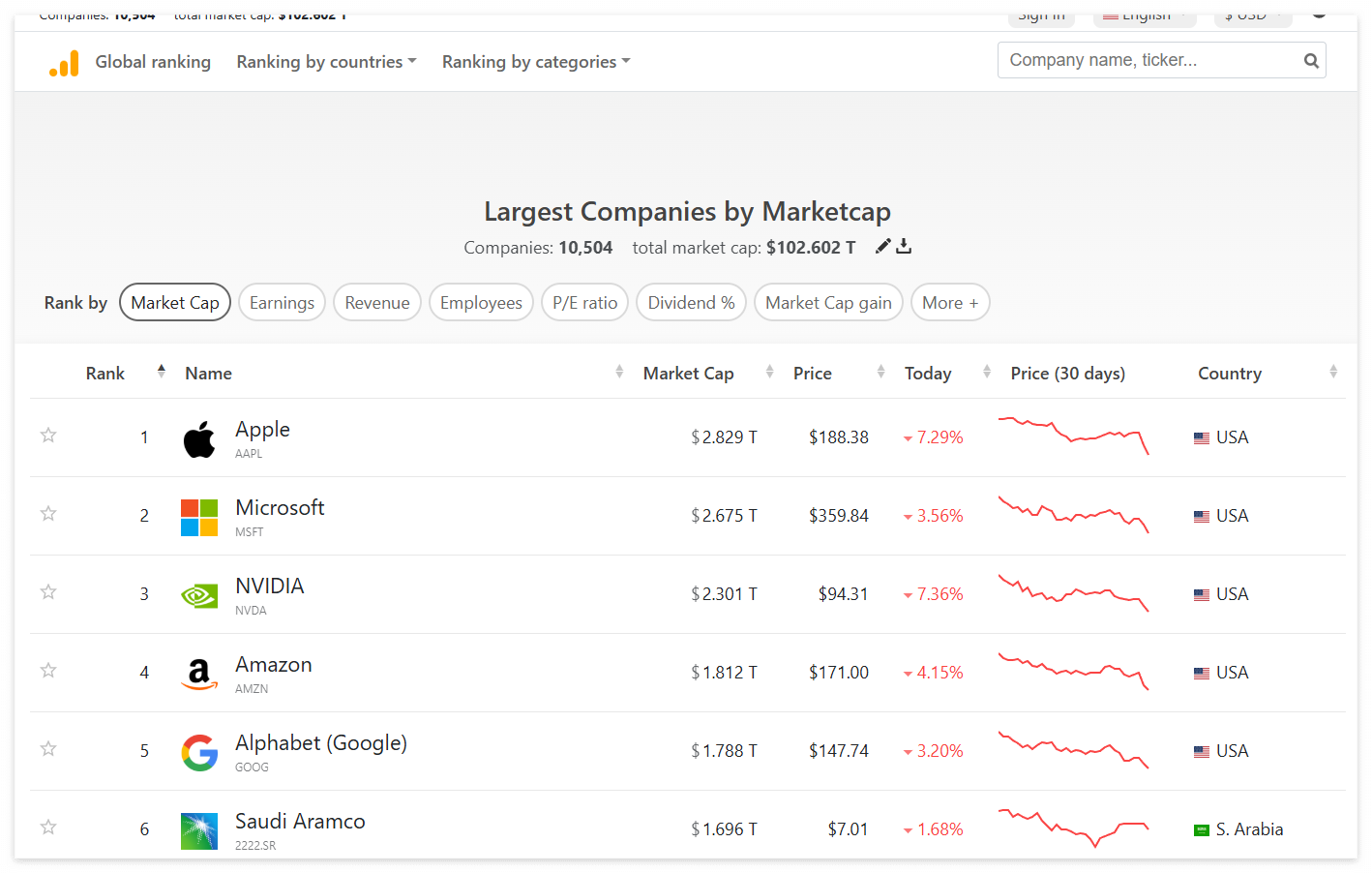Click the Amazon logo icon
1372x873 pixels.
click(x=199, y=674)
